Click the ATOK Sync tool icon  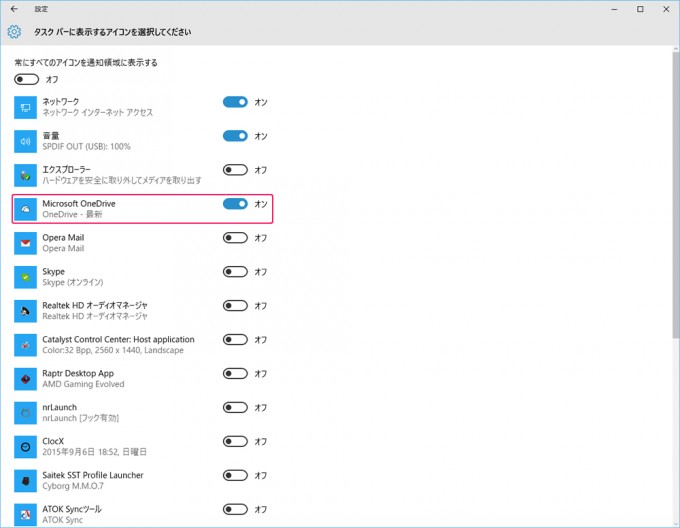(25, 515)
